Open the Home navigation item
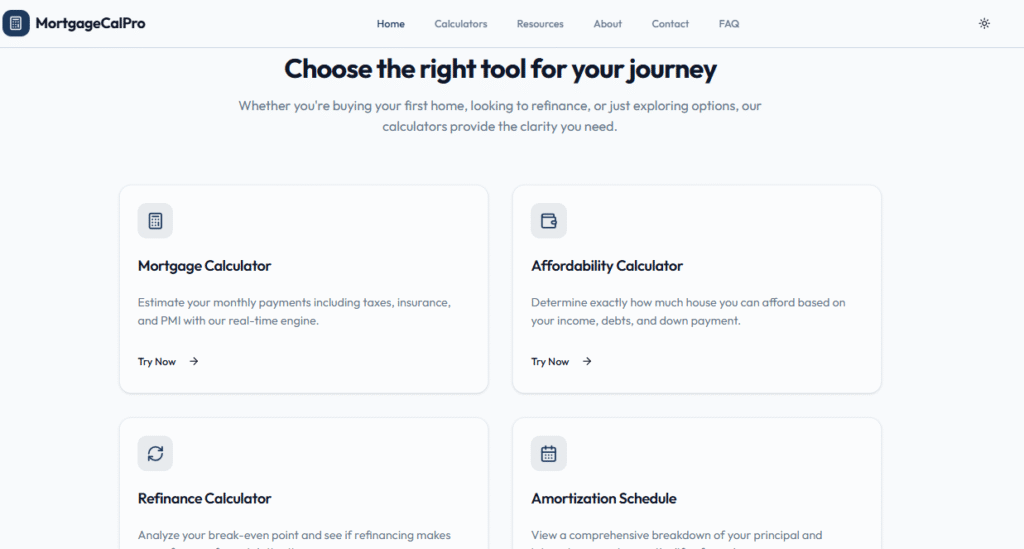The width and height of the screenshot is (1024, 549). click(391, 24)
